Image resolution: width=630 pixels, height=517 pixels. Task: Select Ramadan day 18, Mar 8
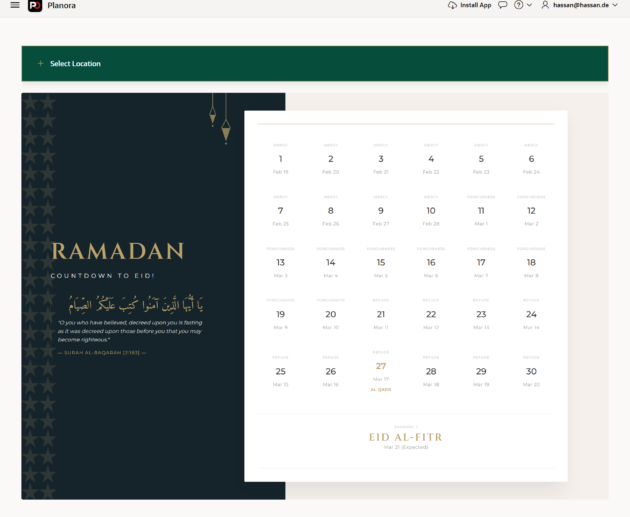(x=531, y=263)
